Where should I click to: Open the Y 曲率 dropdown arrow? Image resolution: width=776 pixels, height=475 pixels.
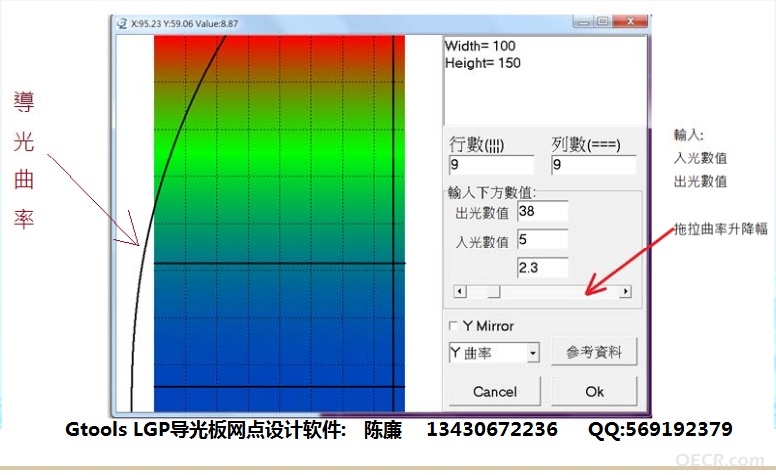[x=533, y=353]
